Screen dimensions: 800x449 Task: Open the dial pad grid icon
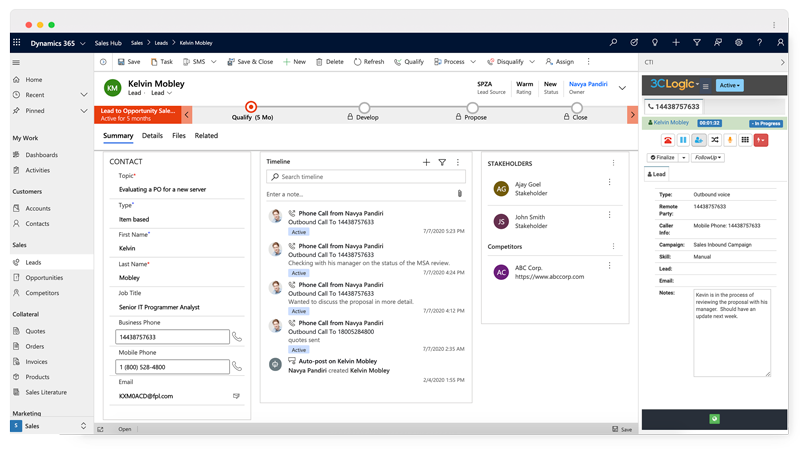[745, 140]
